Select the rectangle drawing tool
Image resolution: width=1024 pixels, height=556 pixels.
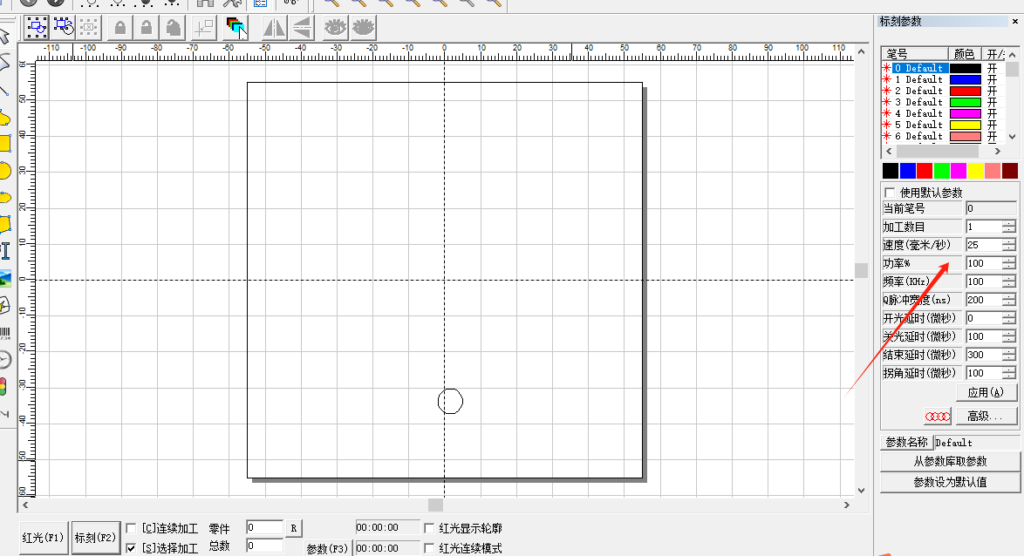[4, 144]
